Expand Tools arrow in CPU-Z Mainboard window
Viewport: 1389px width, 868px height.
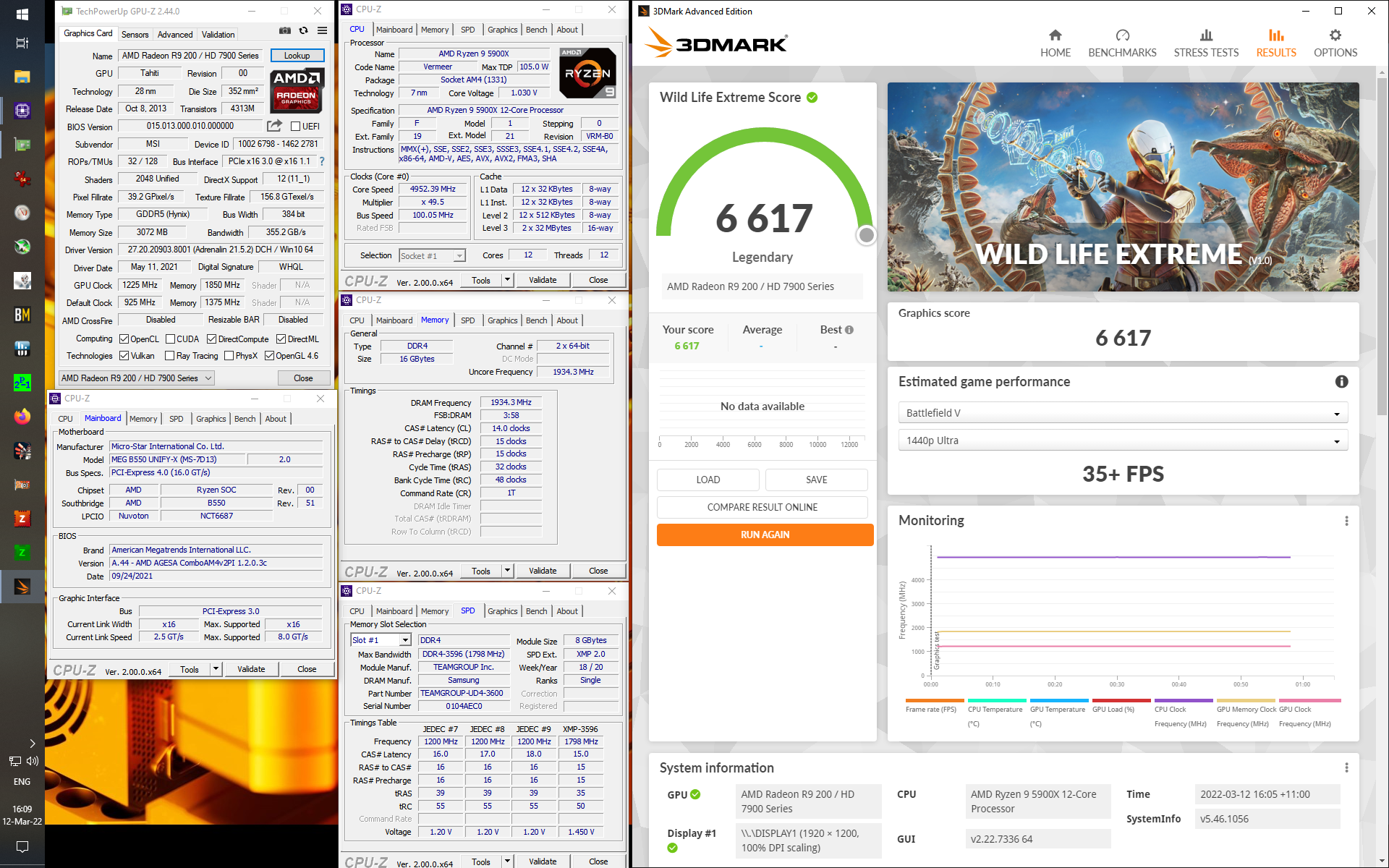[216, 669]
